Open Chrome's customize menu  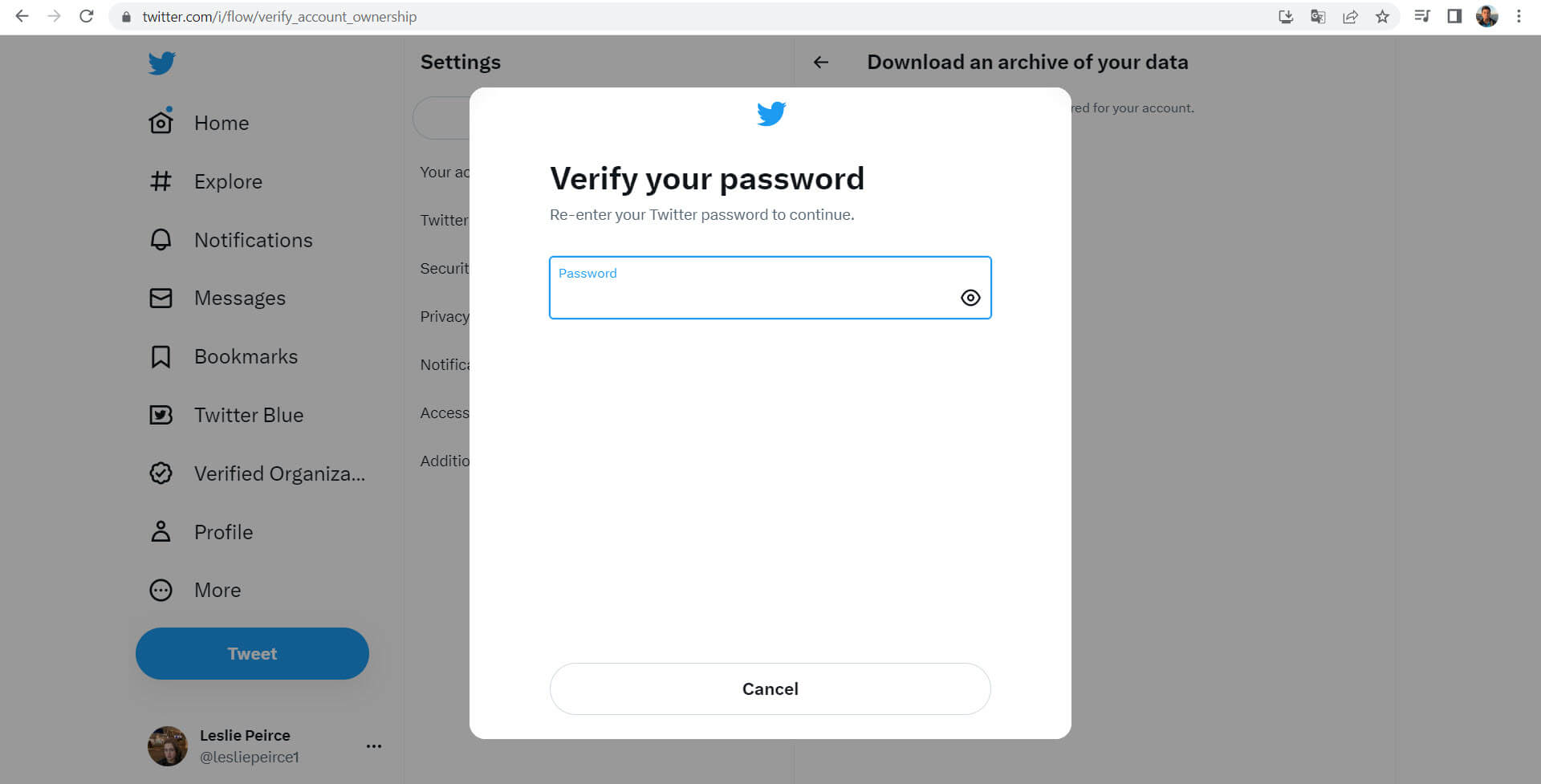point(1519,16)
